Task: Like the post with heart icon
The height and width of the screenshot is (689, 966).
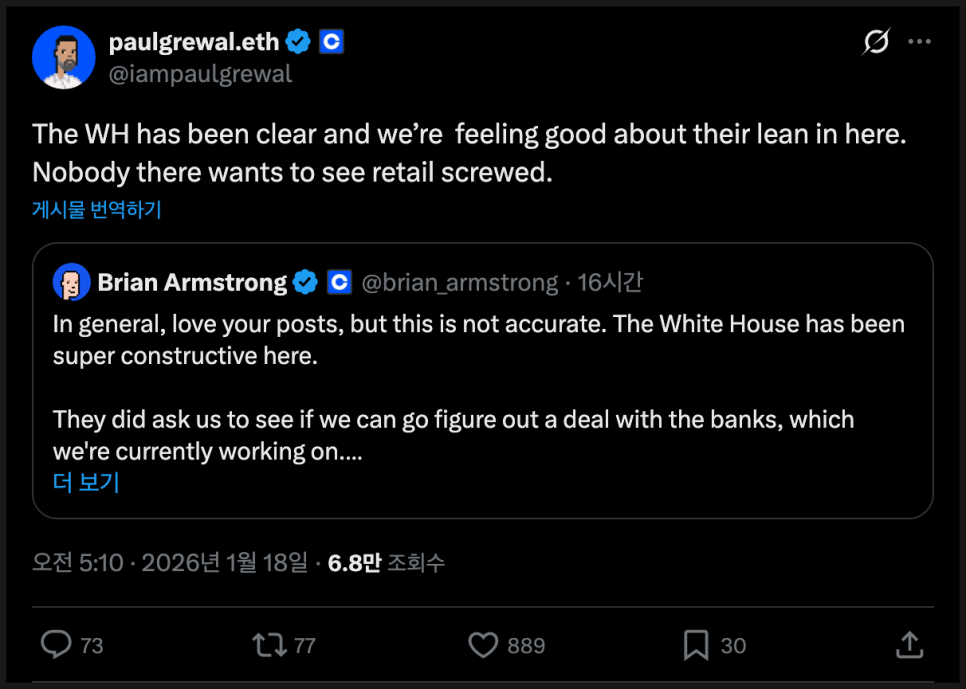Action: click(x=483, y=645)
